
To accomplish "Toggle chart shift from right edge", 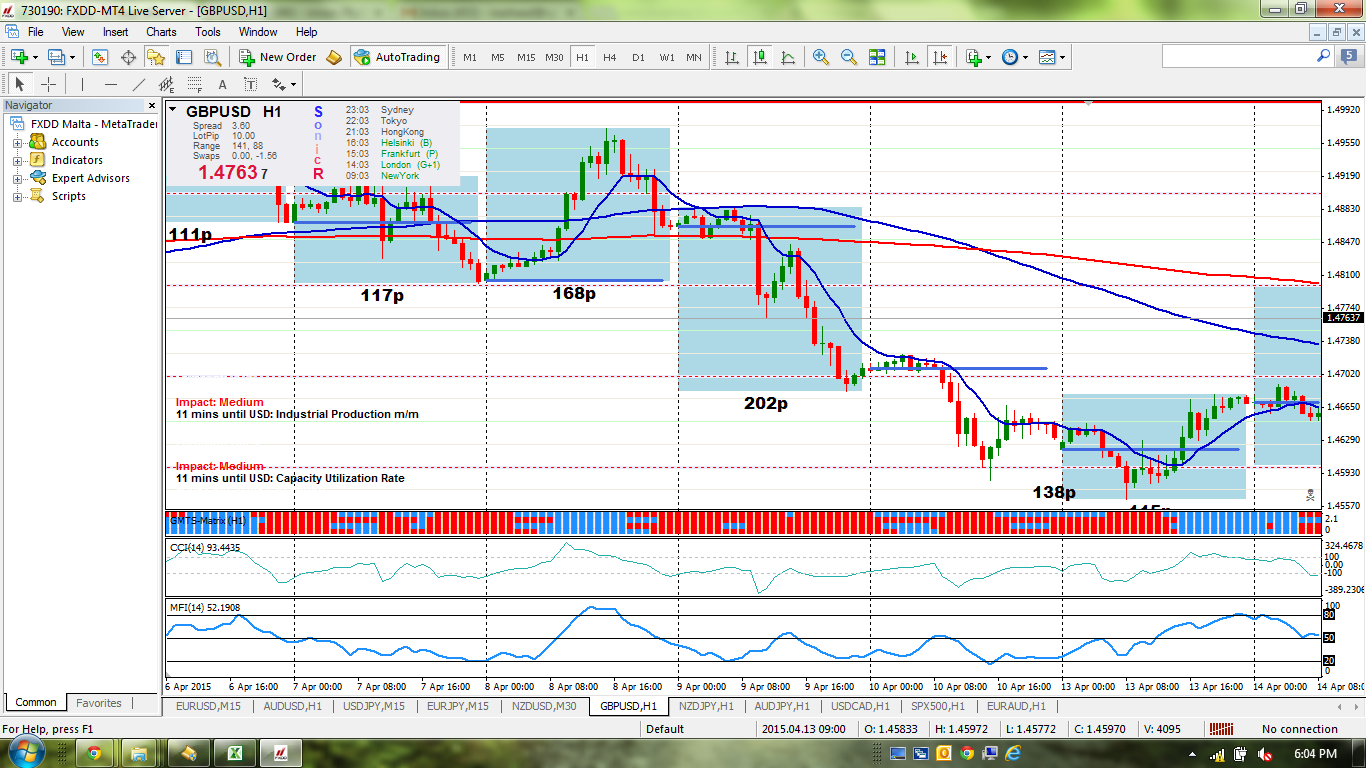I will (x=940, y=57).
